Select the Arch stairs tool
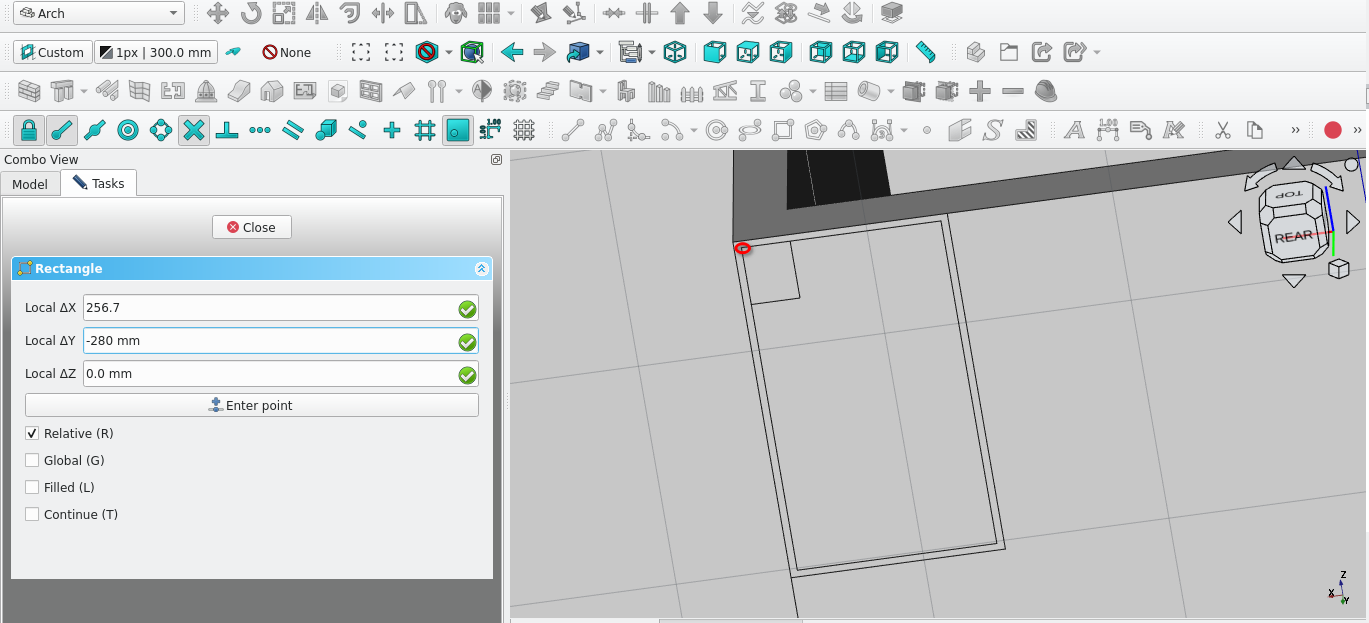This screenshot has height=623, width=1369. [547, 92]
